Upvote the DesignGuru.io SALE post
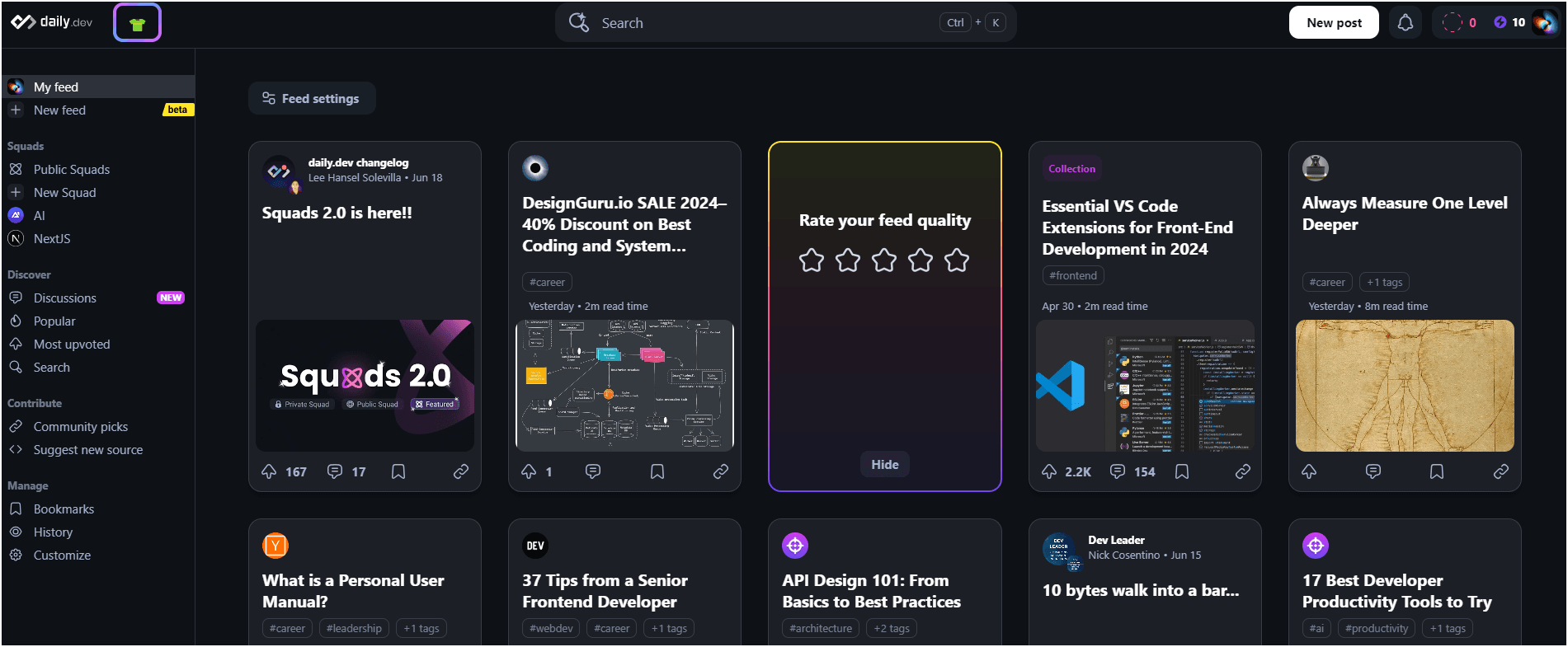The height and width of the screenshot is (647, 1568). pyautogui.click(x=529, y=471)
